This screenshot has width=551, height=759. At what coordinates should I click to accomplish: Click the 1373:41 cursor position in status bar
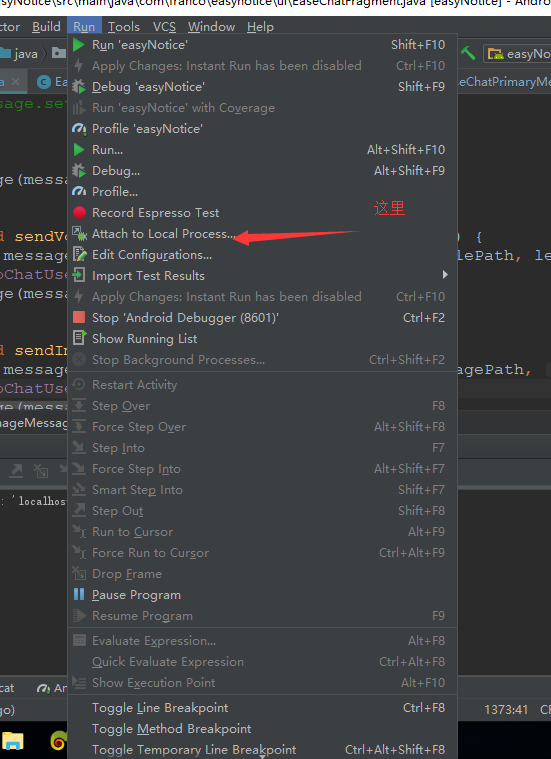506,710
